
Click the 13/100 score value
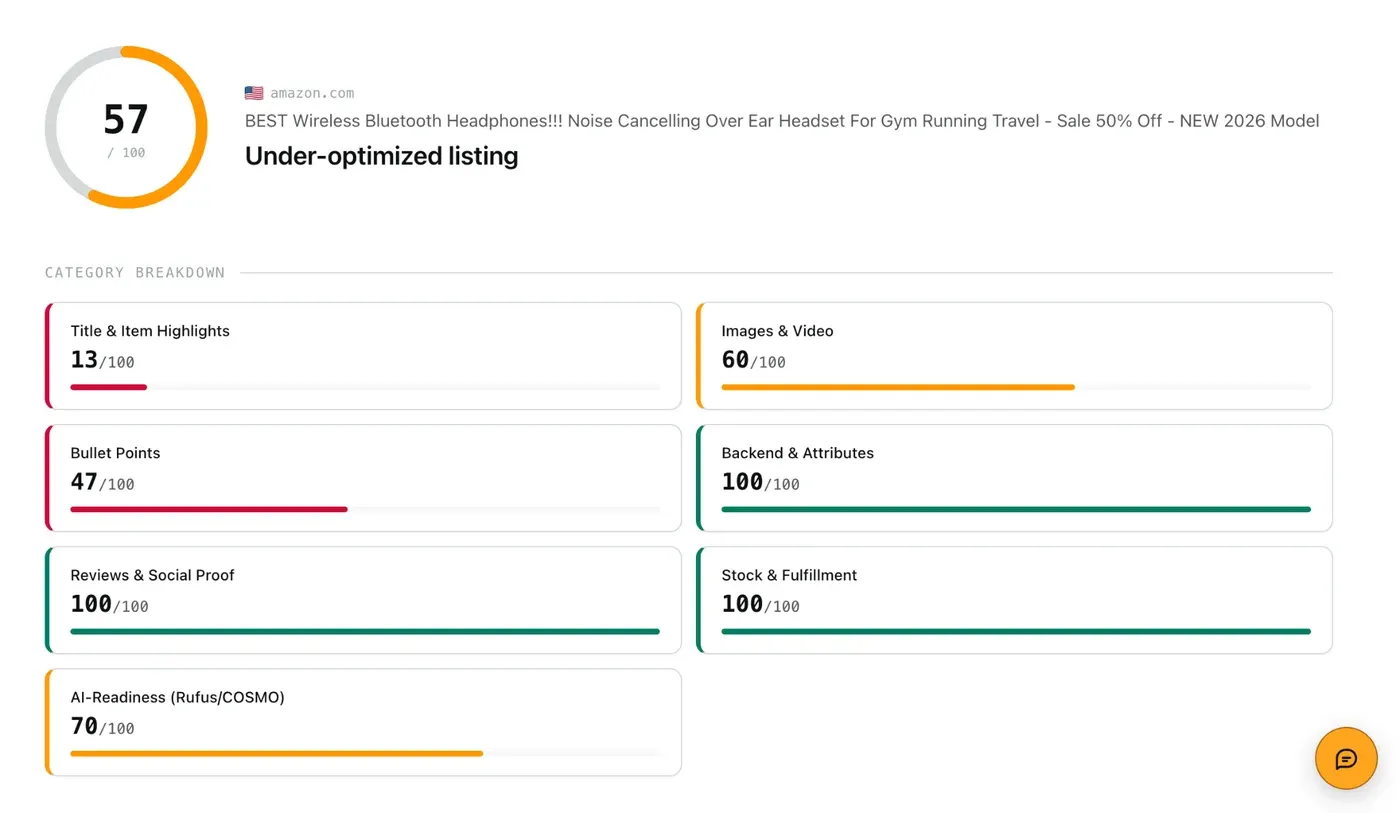[x=102, y=360]
